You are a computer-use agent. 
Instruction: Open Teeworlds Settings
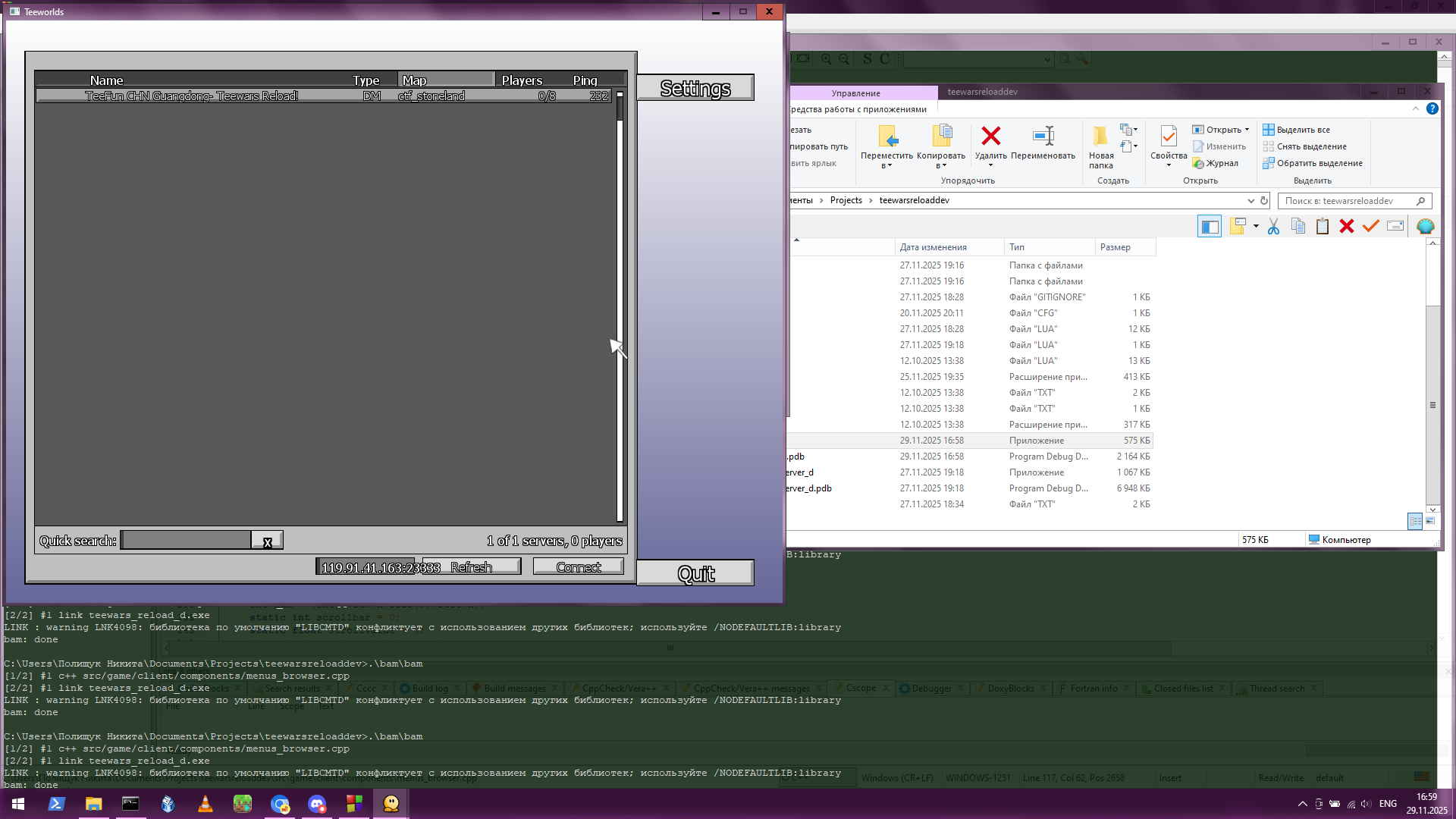pos(695,88)
